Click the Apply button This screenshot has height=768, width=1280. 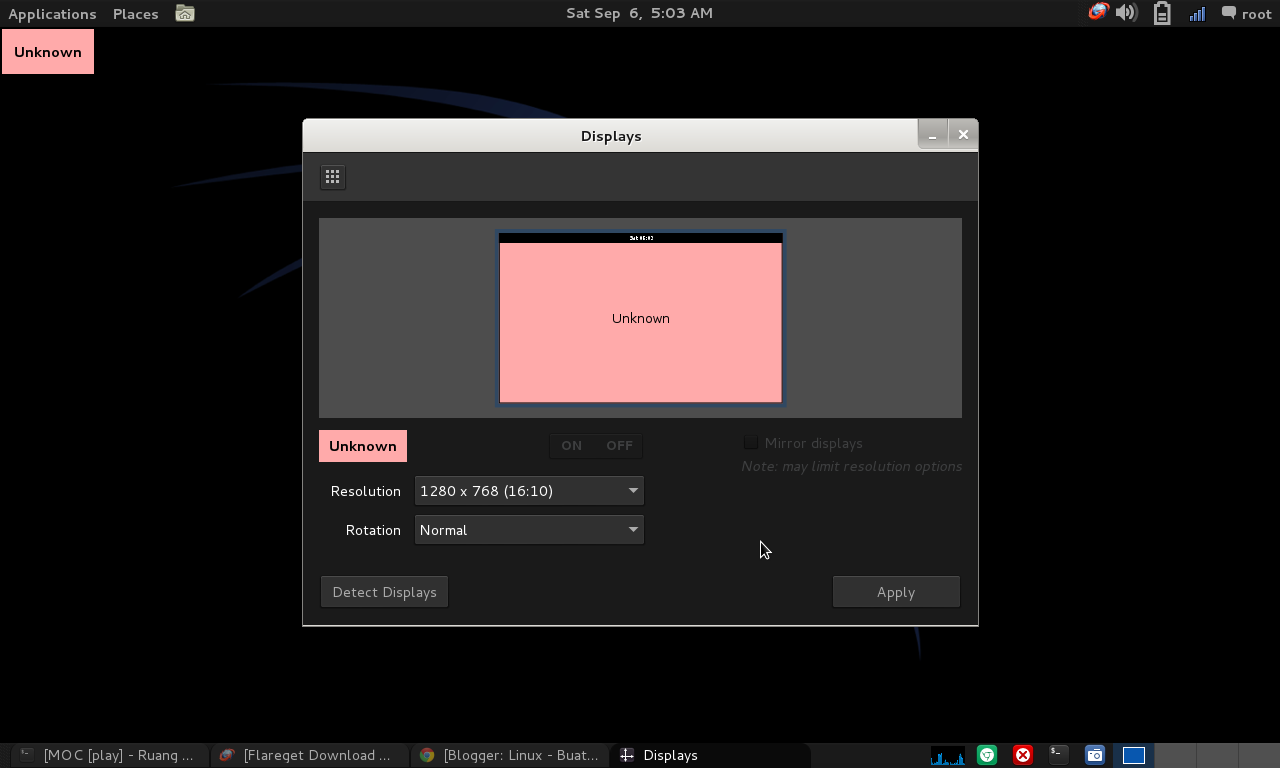[x=896, y=592]
